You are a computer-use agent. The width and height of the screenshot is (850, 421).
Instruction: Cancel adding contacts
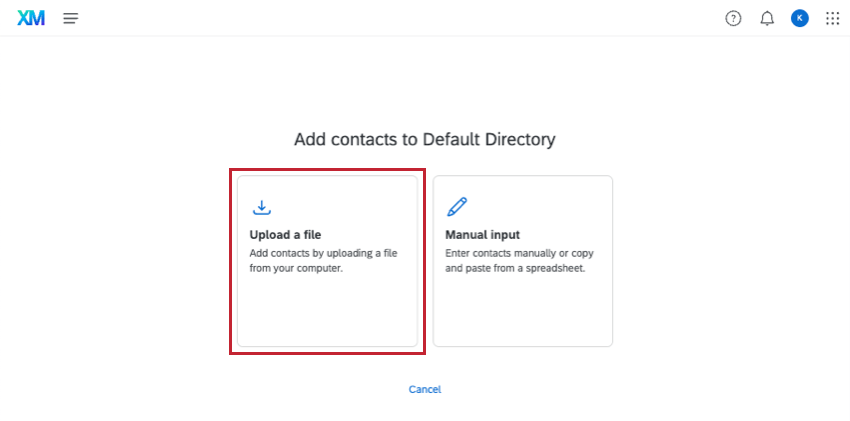pos(425,389)
